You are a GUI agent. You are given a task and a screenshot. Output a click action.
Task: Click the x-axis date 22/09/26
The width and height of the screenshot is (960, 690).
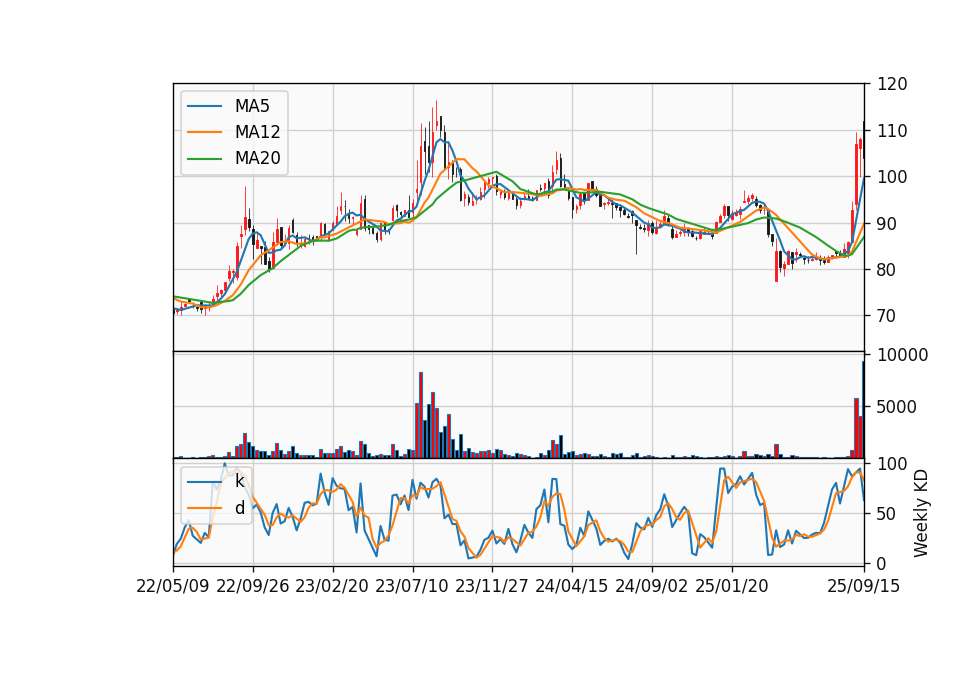(253, 586)
